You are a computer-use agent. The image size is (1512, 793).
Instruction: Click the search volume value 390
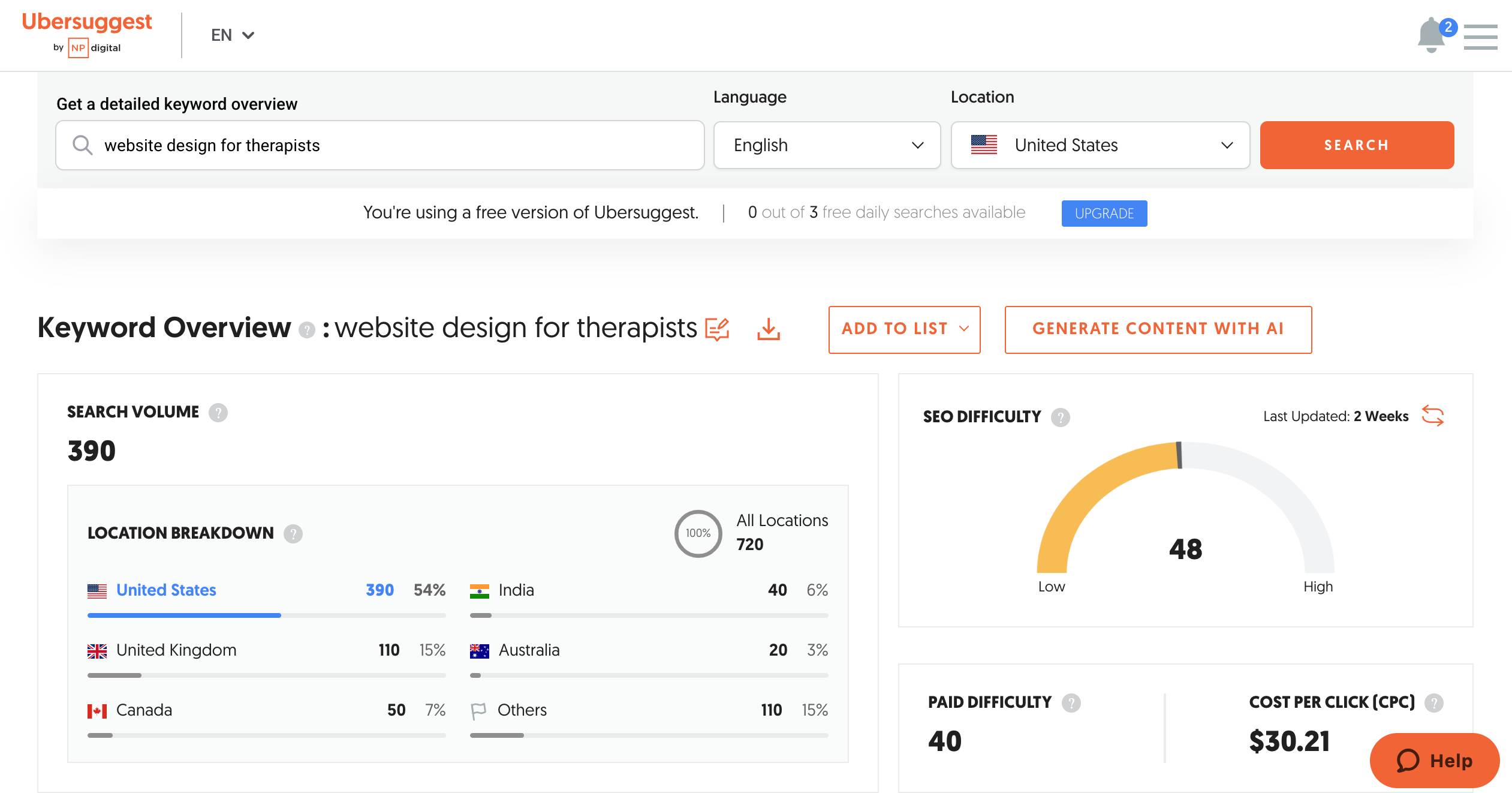(92, 451)
